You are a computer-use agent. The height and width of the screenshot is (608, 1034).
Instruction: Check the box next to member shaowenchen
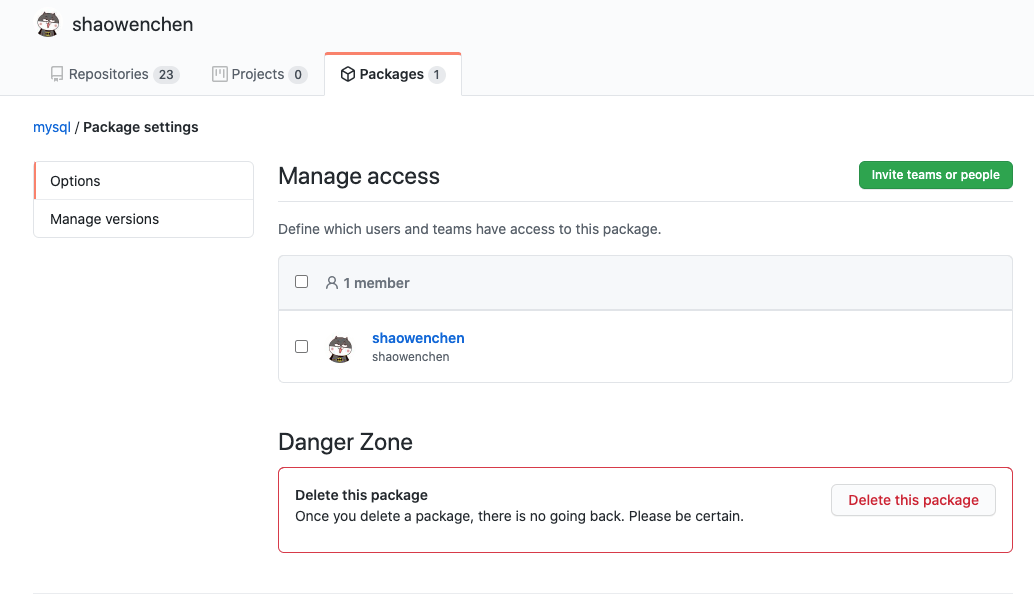point(301,347)
